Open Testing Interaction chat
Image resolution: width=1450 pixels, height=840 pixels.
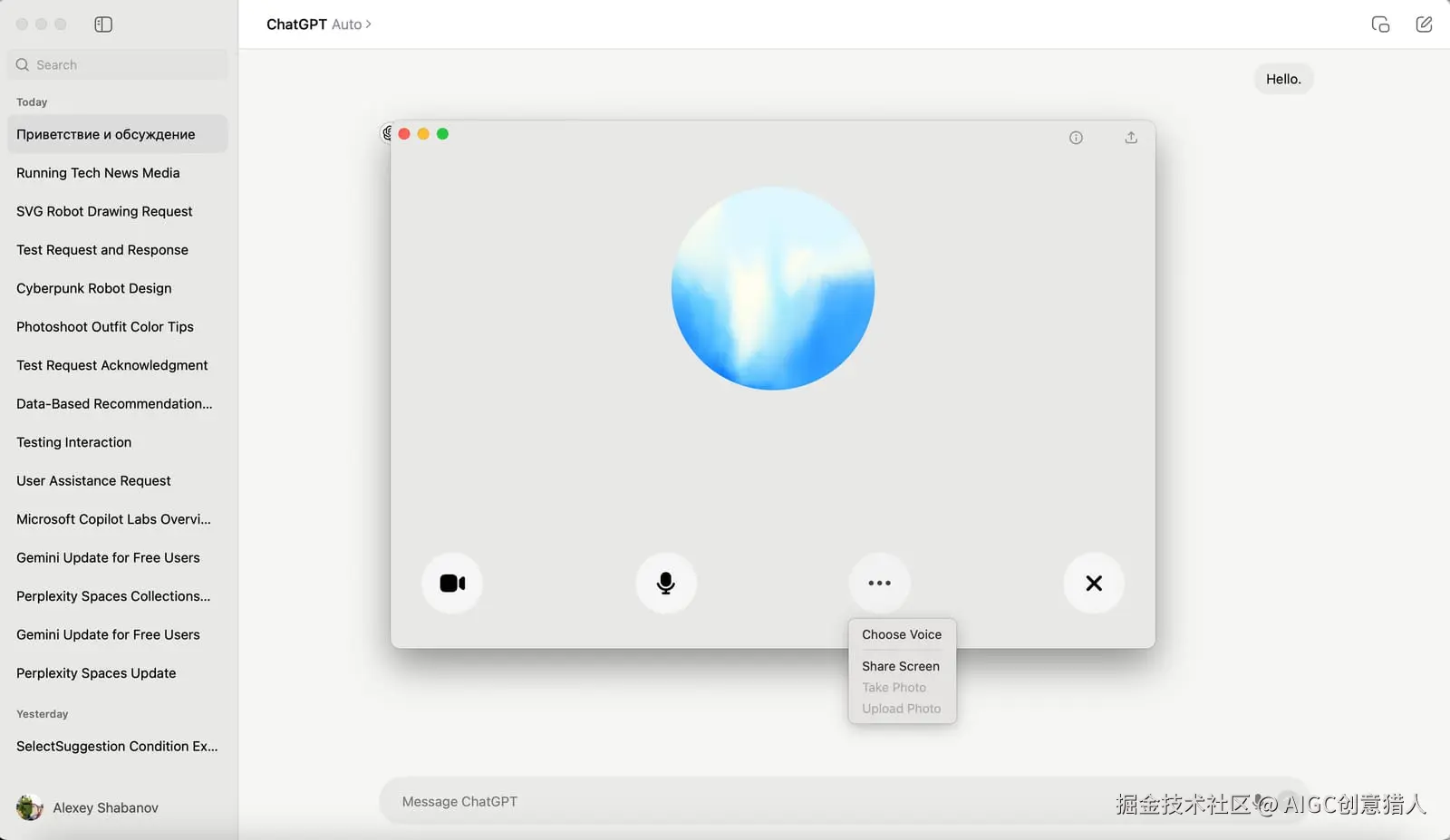point(118,442)
